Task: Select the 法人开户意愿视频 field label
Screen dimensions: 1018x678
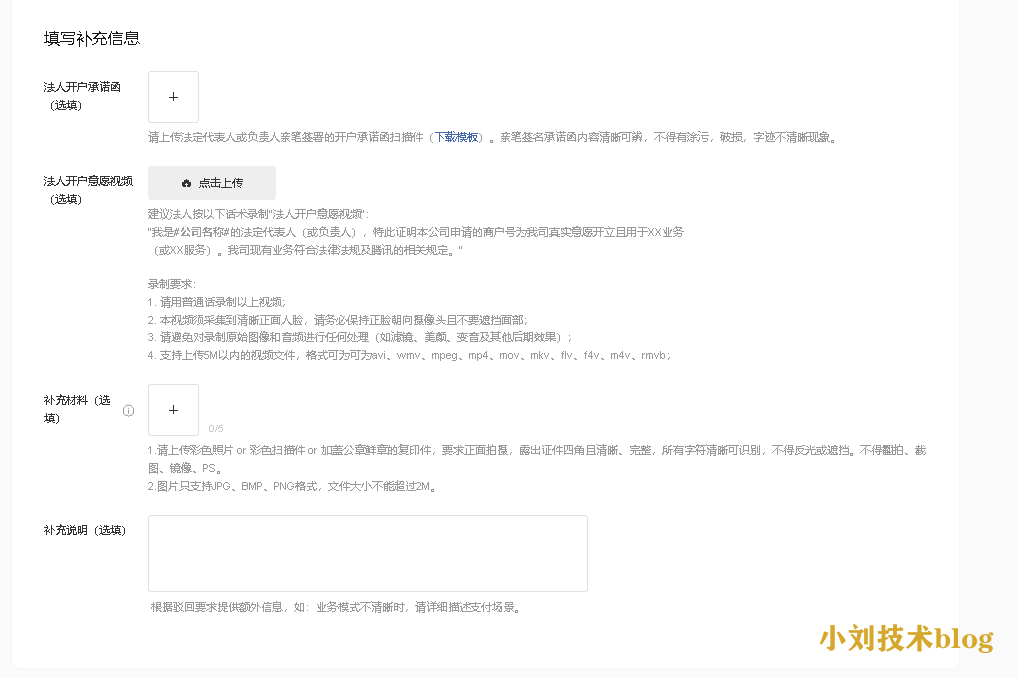Action: 87,181
